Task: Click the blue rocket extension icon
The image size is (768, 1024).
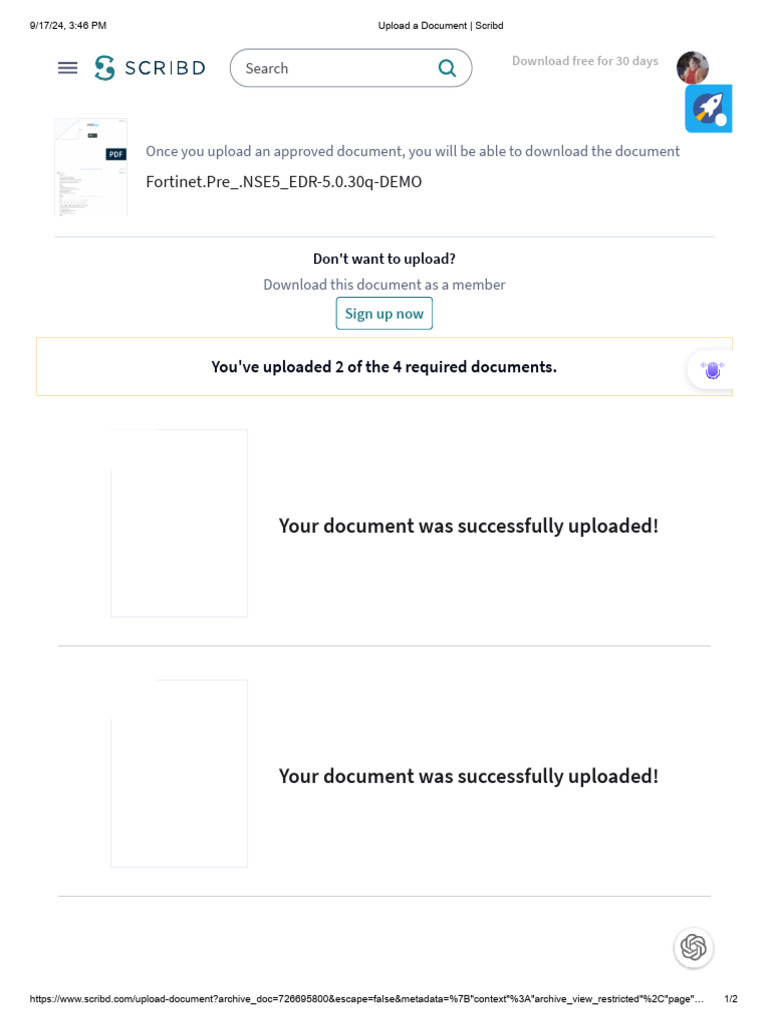Action: pyautogui.click(x=708, y=109)
